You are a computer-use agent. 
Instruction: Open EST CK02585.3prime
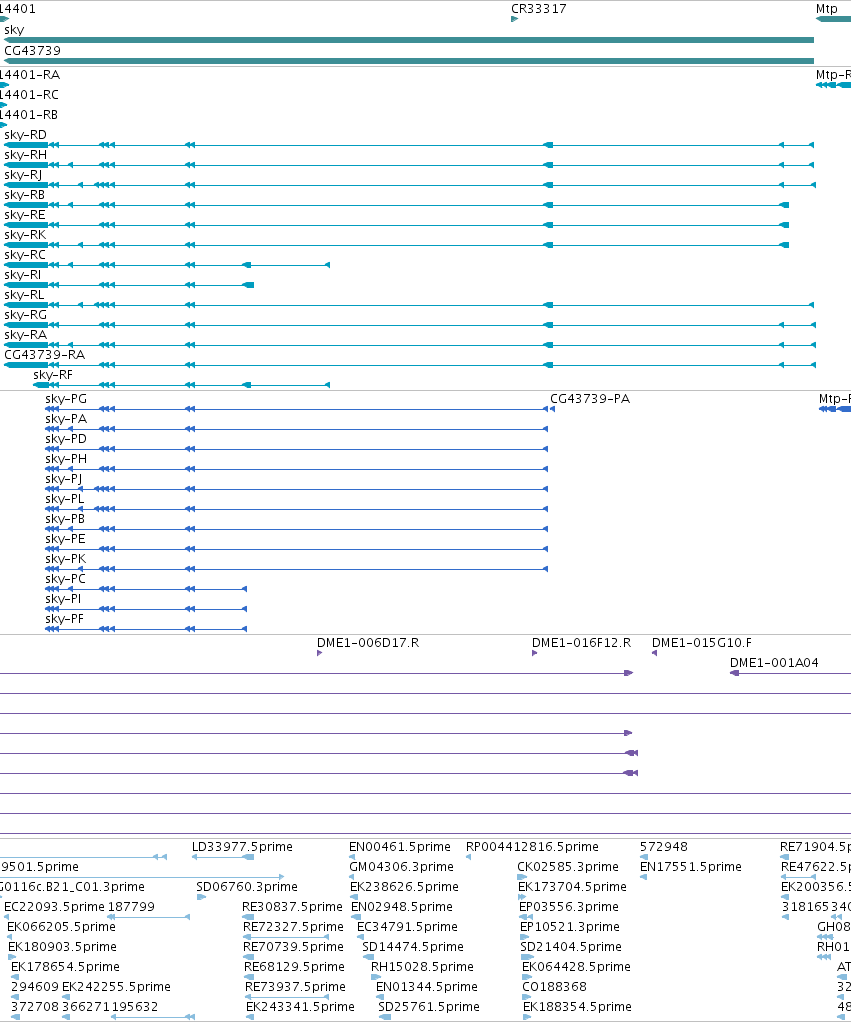(568, 867)
